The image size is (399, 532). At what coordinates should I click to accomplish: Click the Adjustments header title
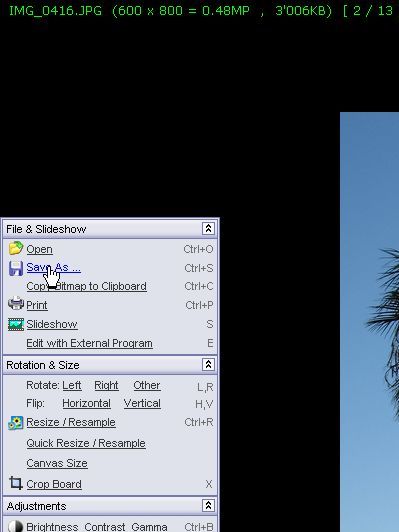tap(36, 506)
